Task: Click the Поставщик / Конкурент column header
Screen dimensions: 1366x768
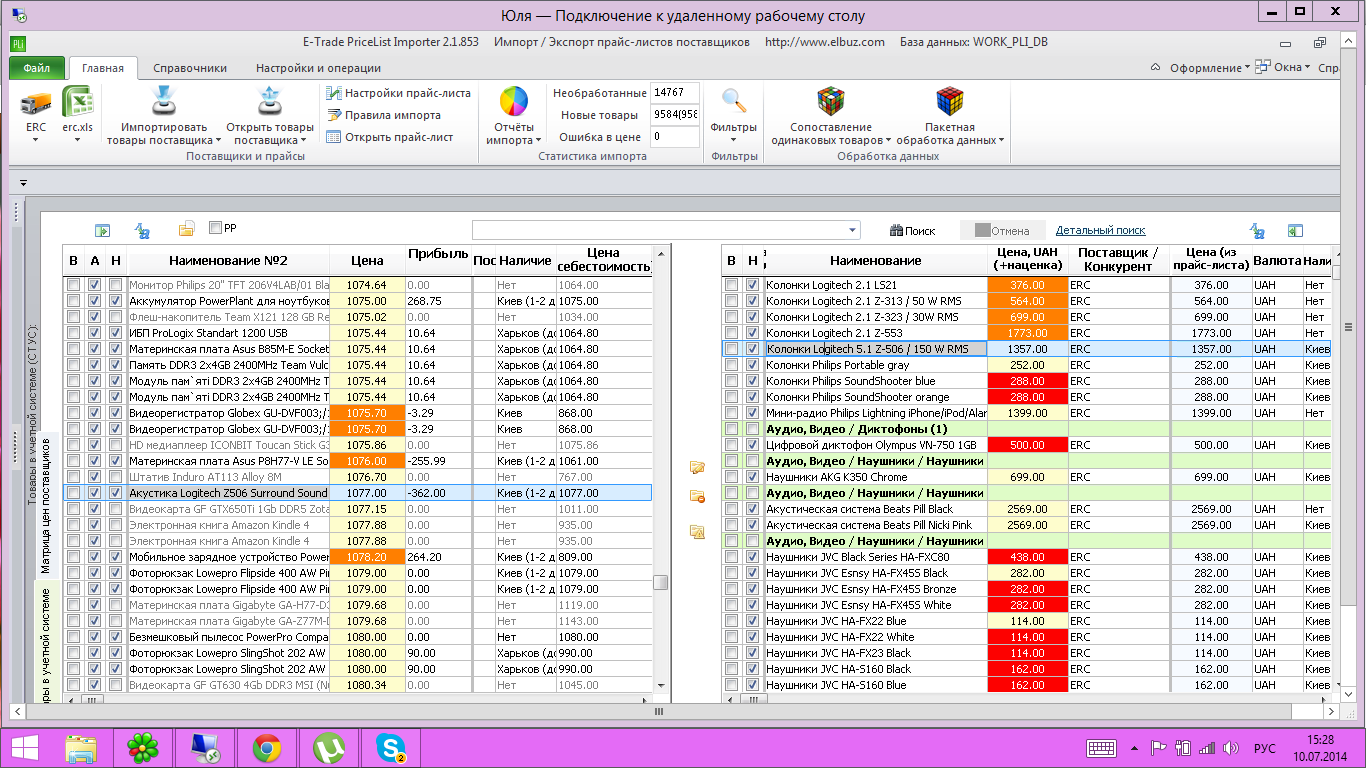Action: [x=1118, y=260]
